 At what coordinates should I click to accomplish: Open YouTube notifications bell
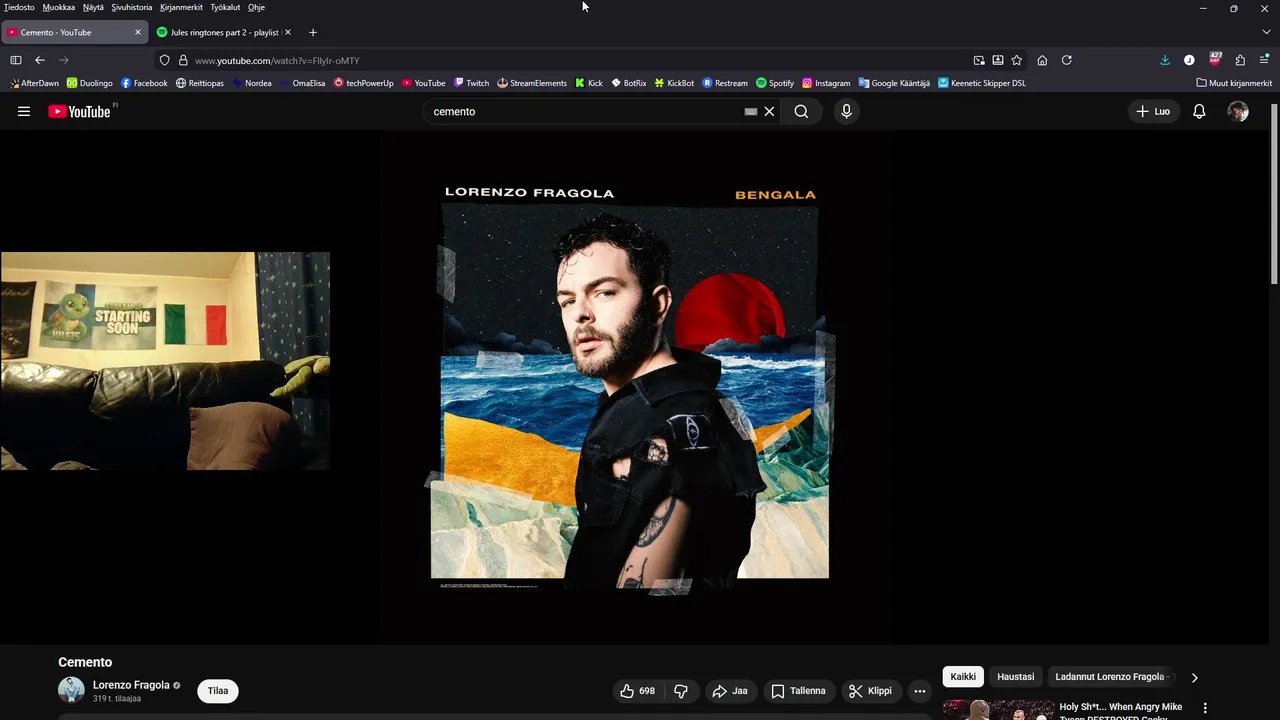[1199, 111]
